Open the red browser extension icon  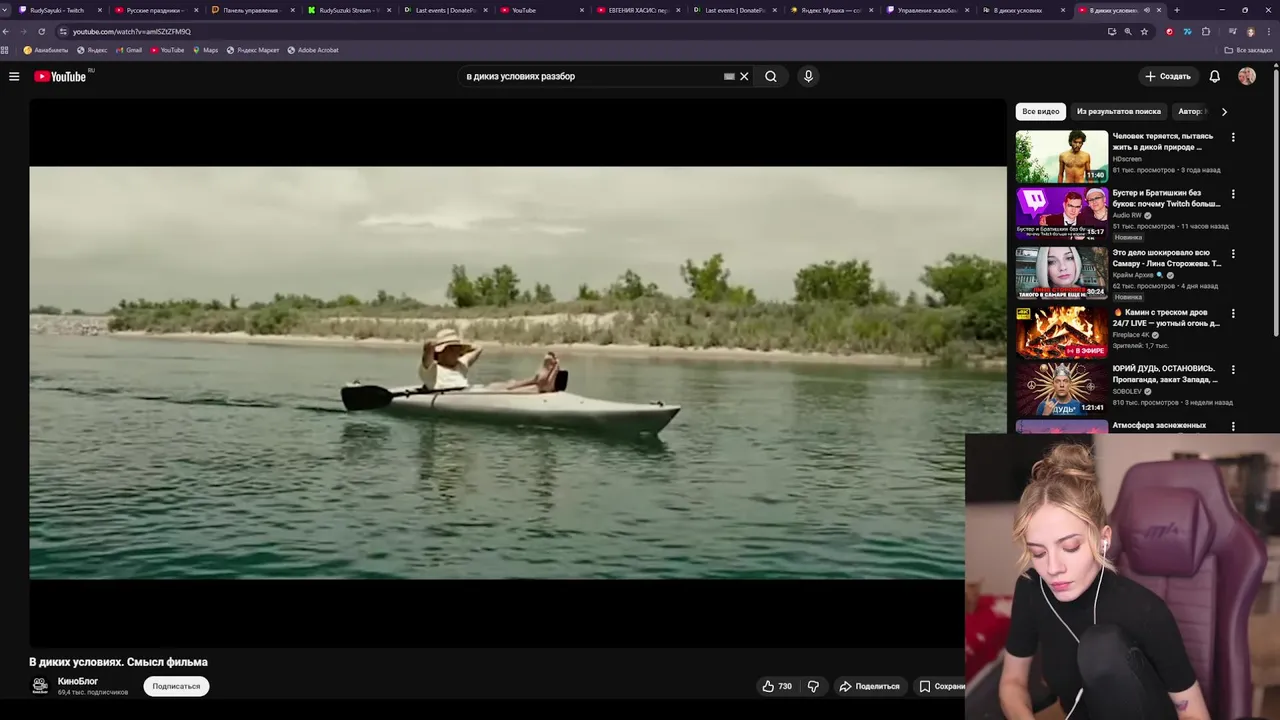tap(1169, 31)
